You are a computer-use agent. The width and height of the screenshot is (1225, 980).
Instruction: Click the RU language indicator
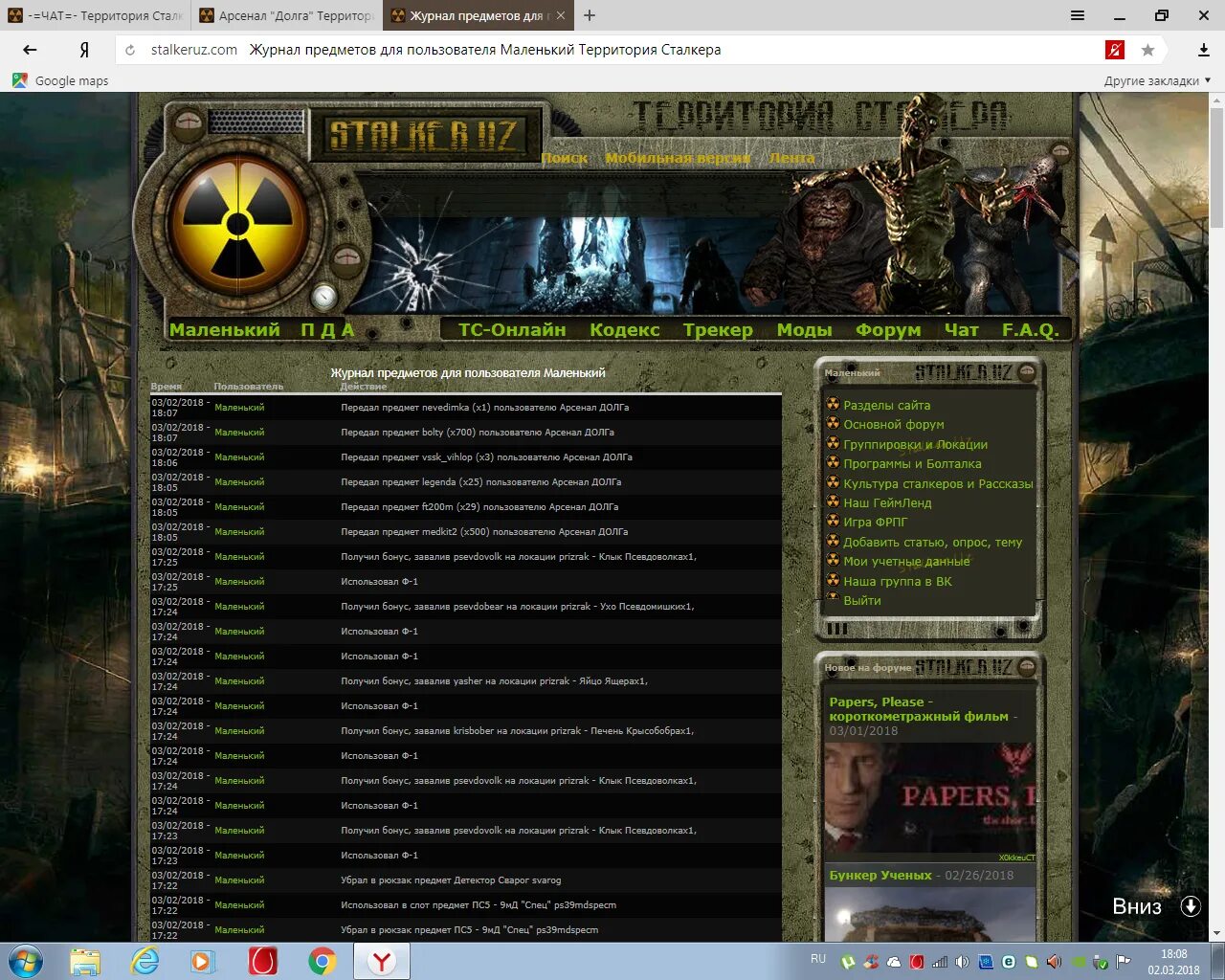click(x=818, y=958)
